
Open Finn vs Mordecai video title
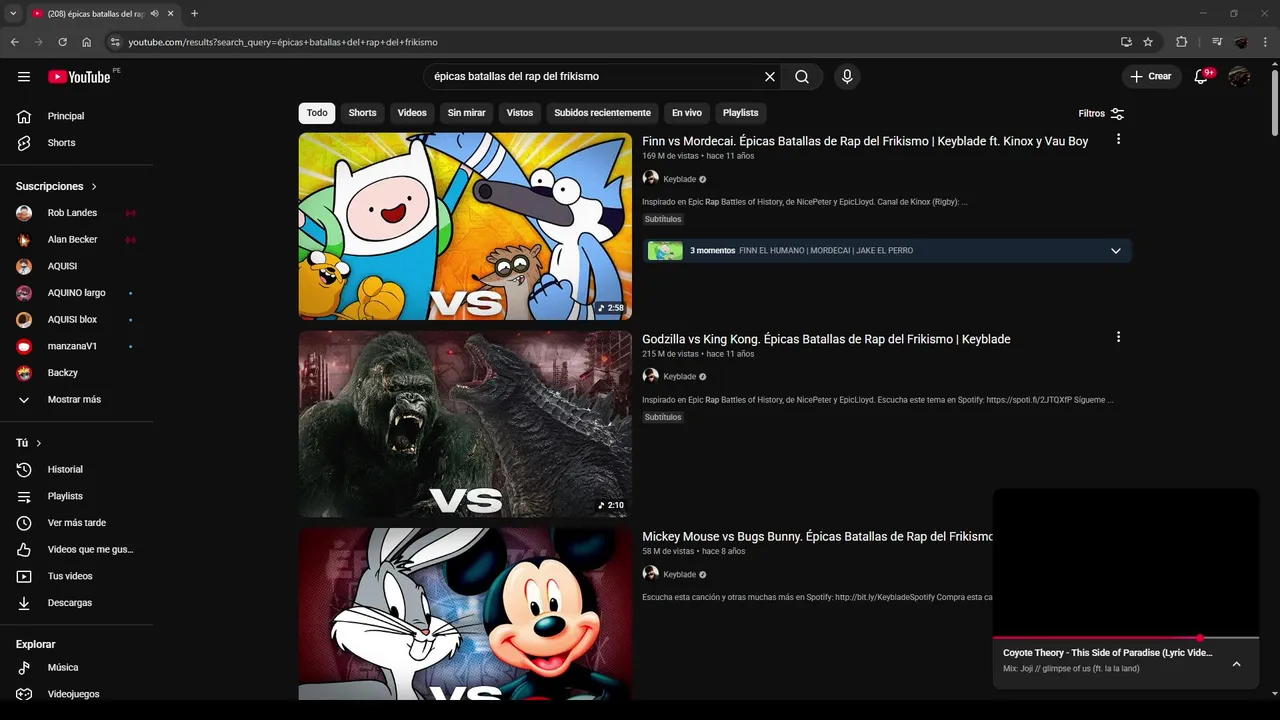[865, 141]
